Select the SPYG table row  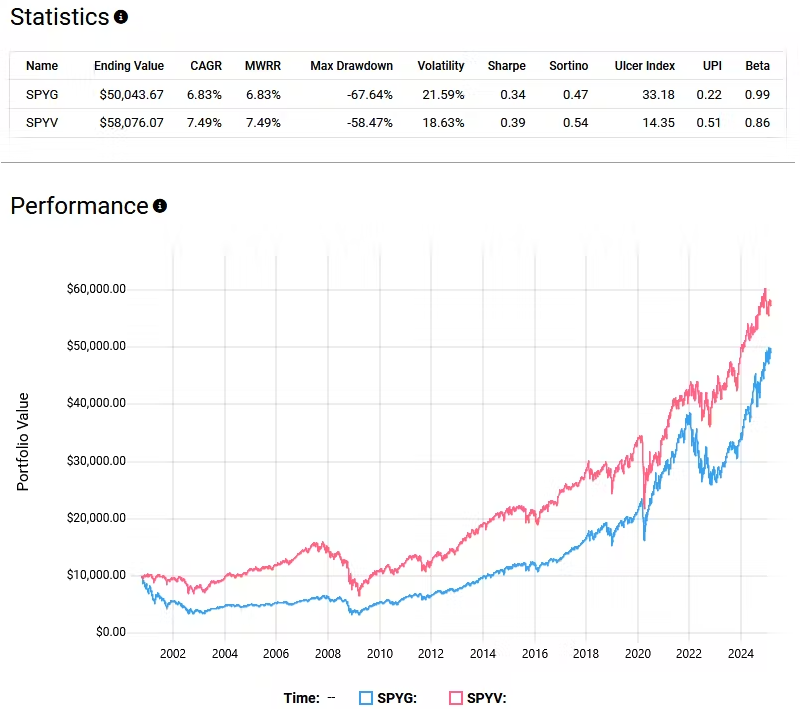click(x=396, y=94)
